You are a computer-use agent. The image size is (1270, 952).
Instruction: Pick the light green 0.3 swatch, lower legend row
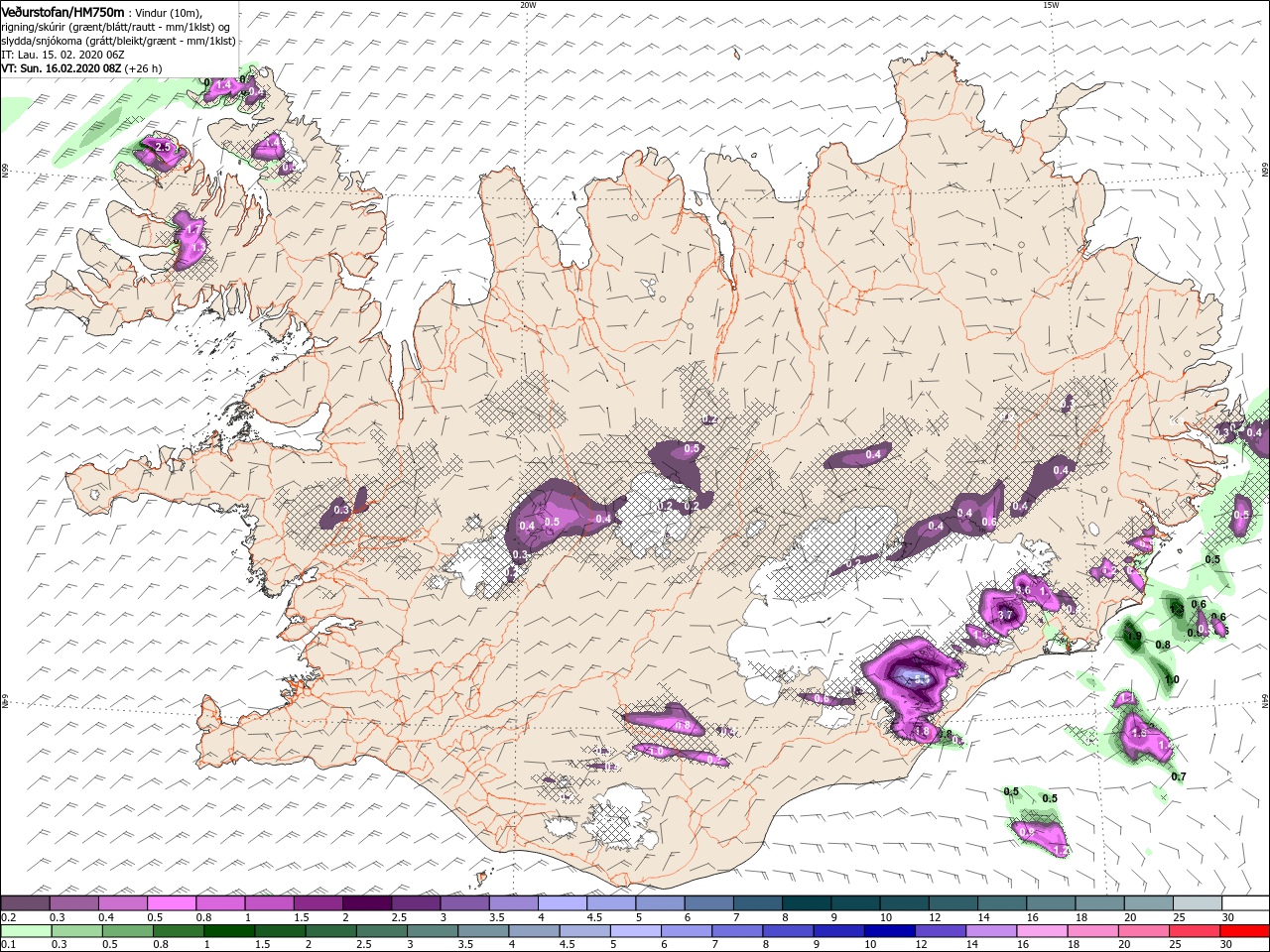pyautogui.click(x=76, y=931)
